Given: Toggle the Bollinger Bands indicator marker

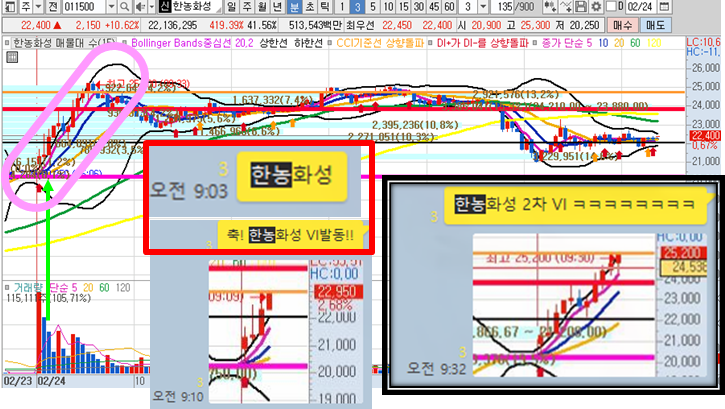Looking at the screenshot, I should coord(125,43).
